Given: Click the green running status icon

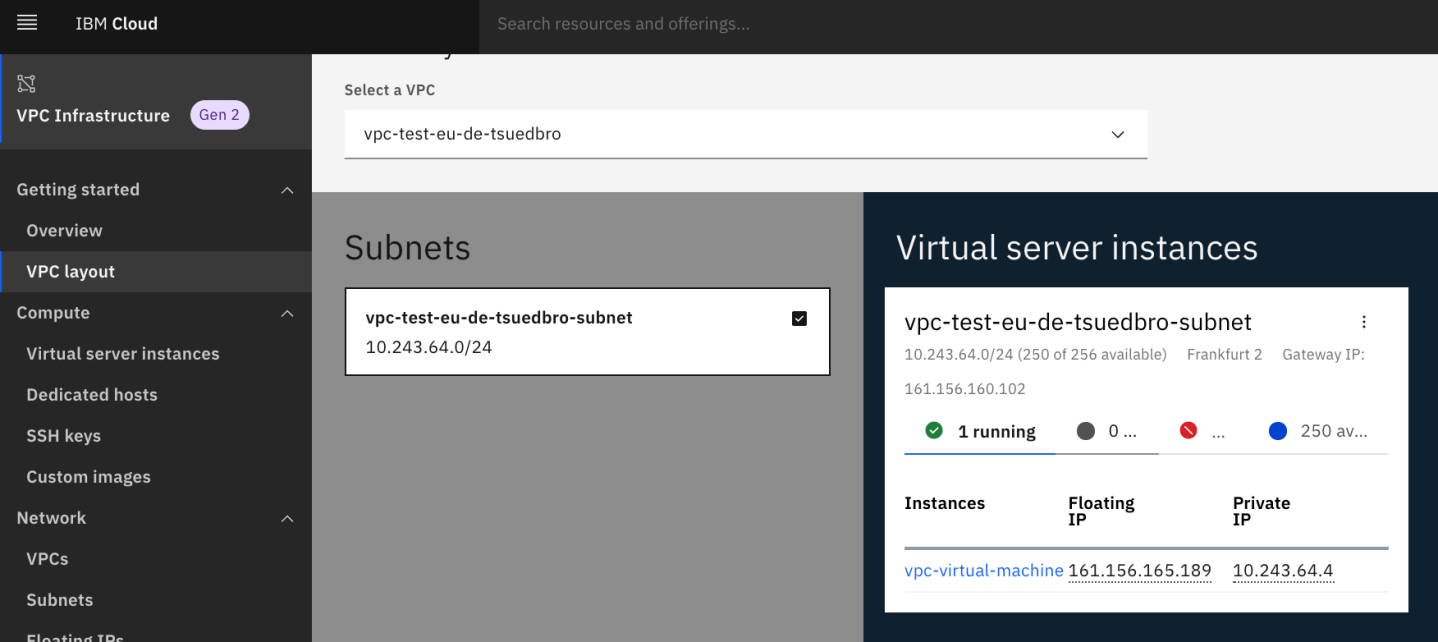Looking at the screenshot, I should click(x=933, y=430).
